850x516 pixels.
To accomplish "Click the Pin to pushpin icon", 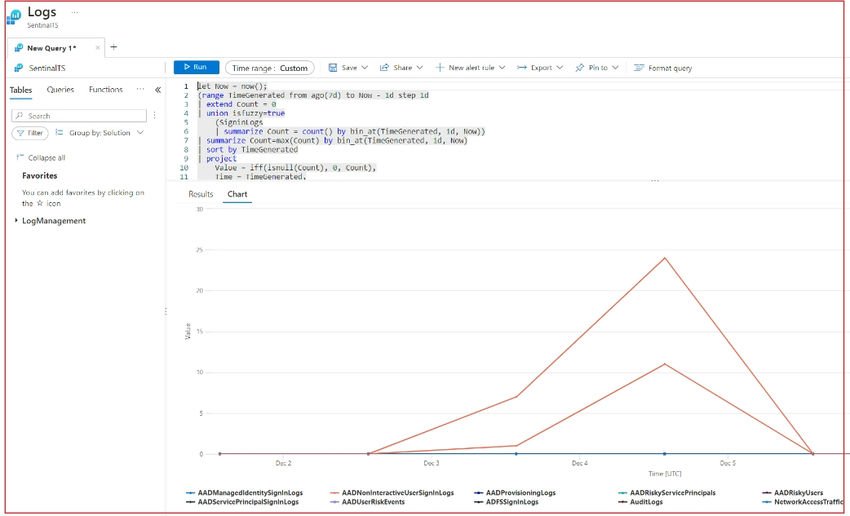I will (x=580, y=68).
